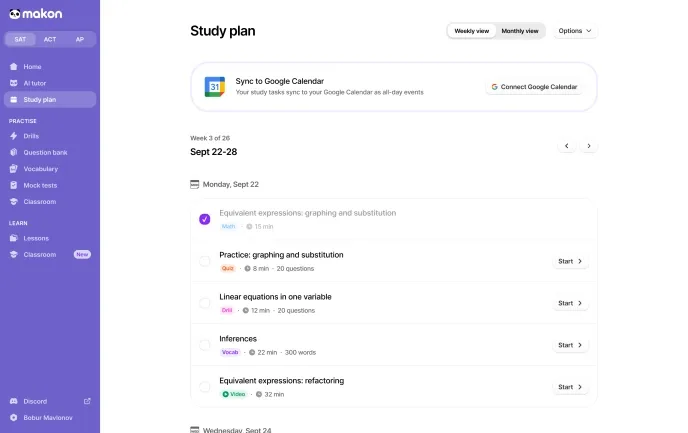This screenshot has height=433, width=688.
Task: Click Sync to Google Calendar title
Action: [x=280, y=81]
